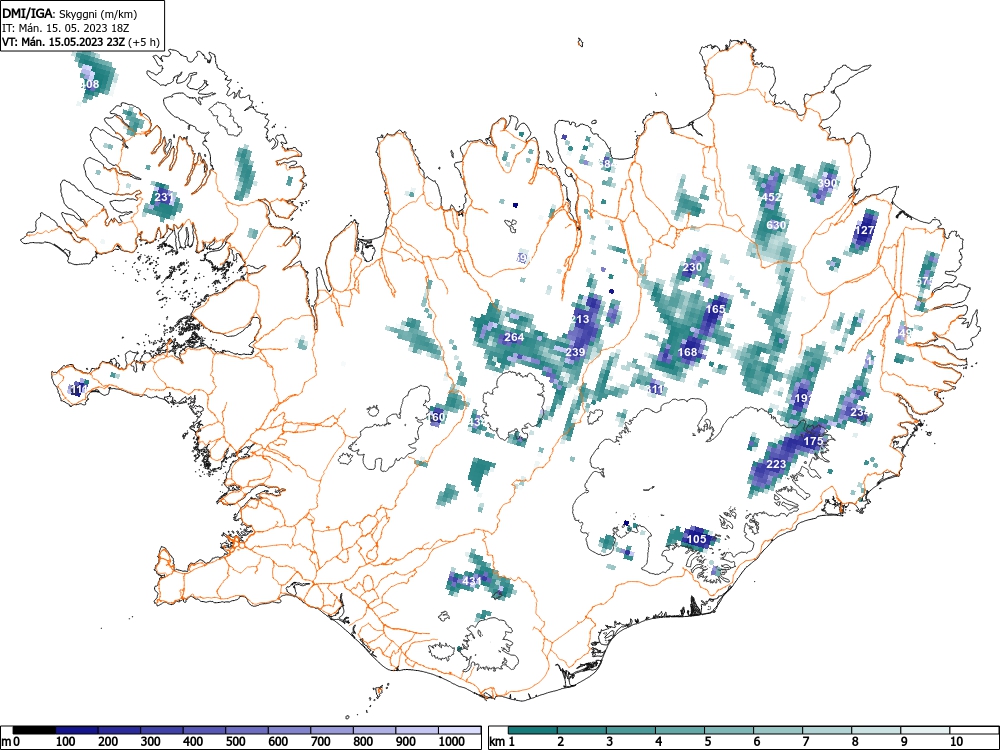This screenshot has width=1000, height=750.
Task: Pick the 800–900 m legend swatch
Action: [x=374, y=730]
